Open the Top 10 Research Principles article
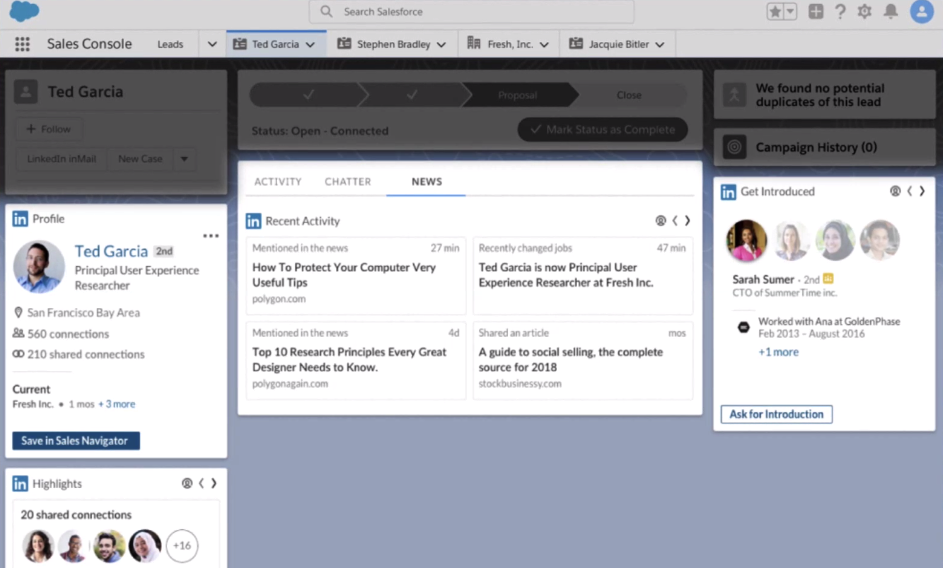Screen dimensions: 943x568 pos(355,360)
